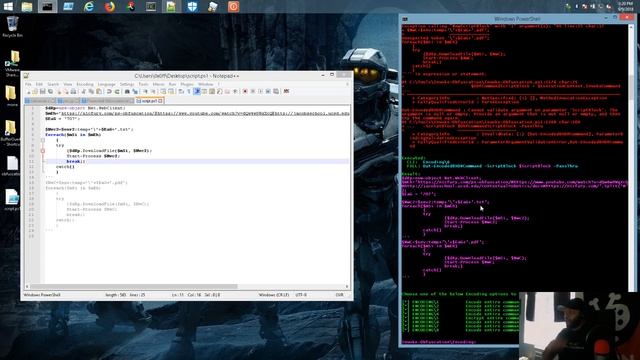This screenshot has width=640, height=360.
Task: Launch Internet Explorer from the taskbar
Action: pos(89,6)
